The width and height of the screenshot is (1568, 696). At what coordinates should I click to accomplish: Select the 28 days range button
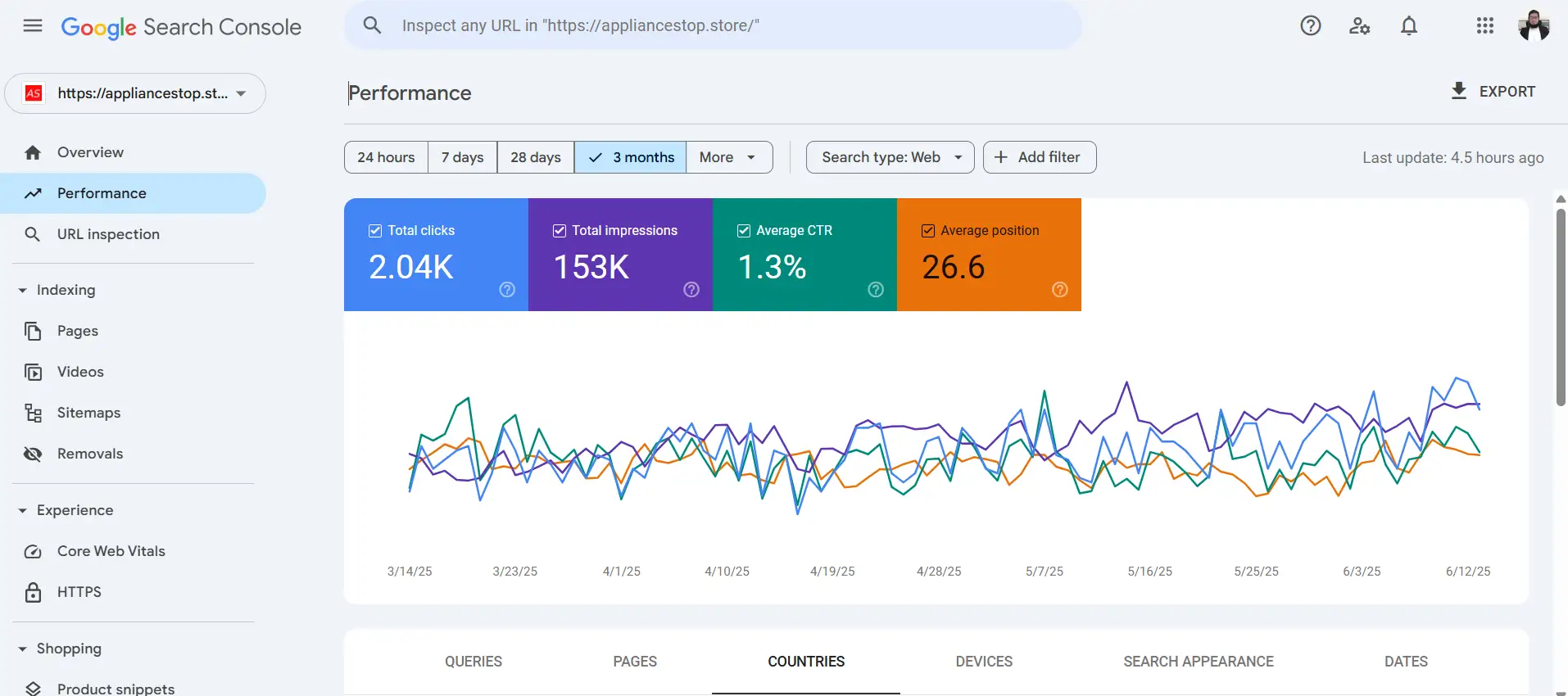click(x=535, y=157)
